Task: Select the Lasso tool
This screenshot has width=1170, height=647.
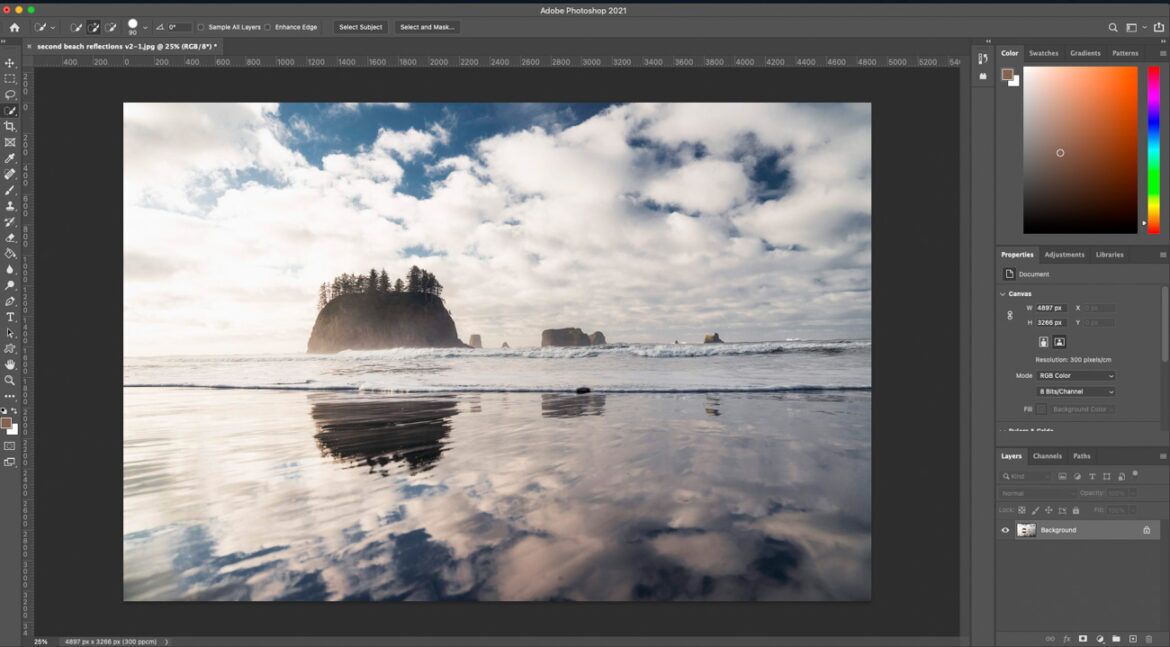Action: pos(8,95)
